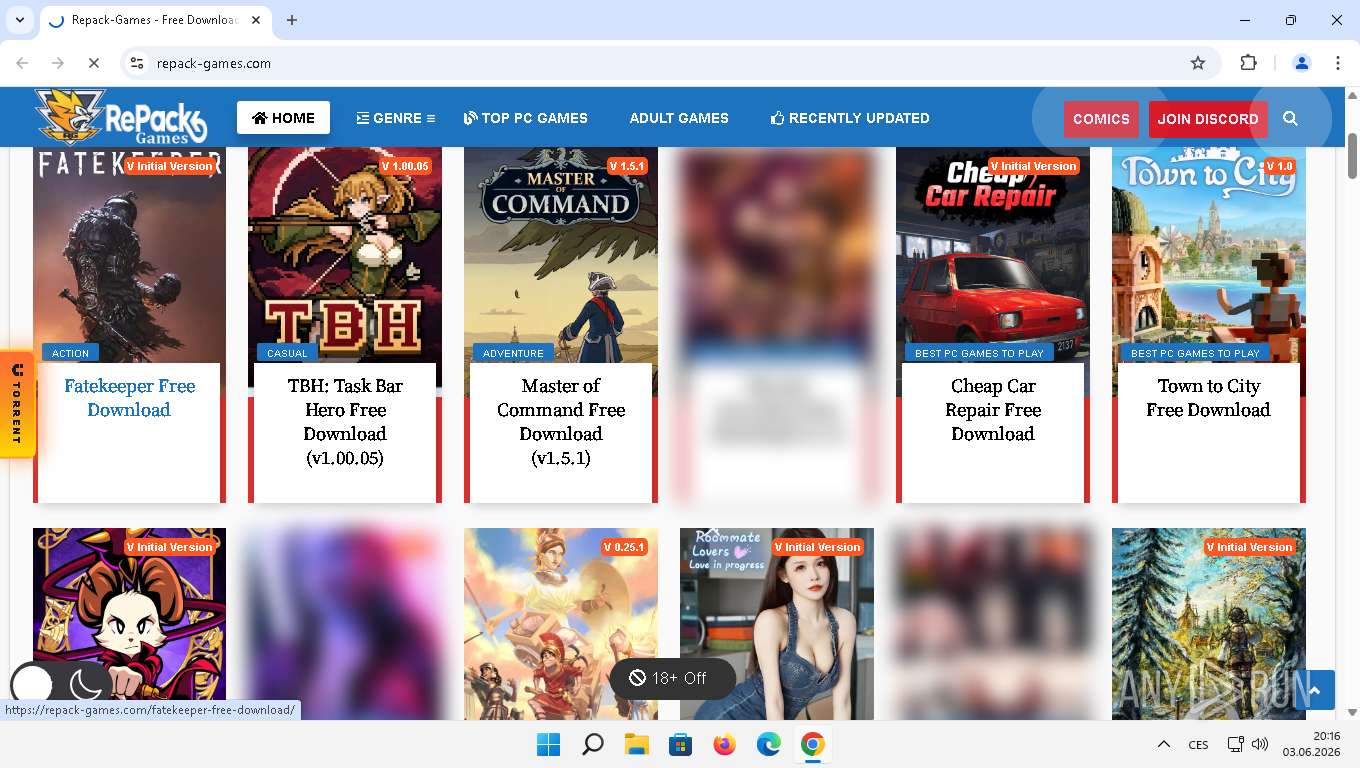Toggle the 18+ Off content filter
This screenshot has width=1360, height=768.
pyautogui.click(x=672, y=678)
